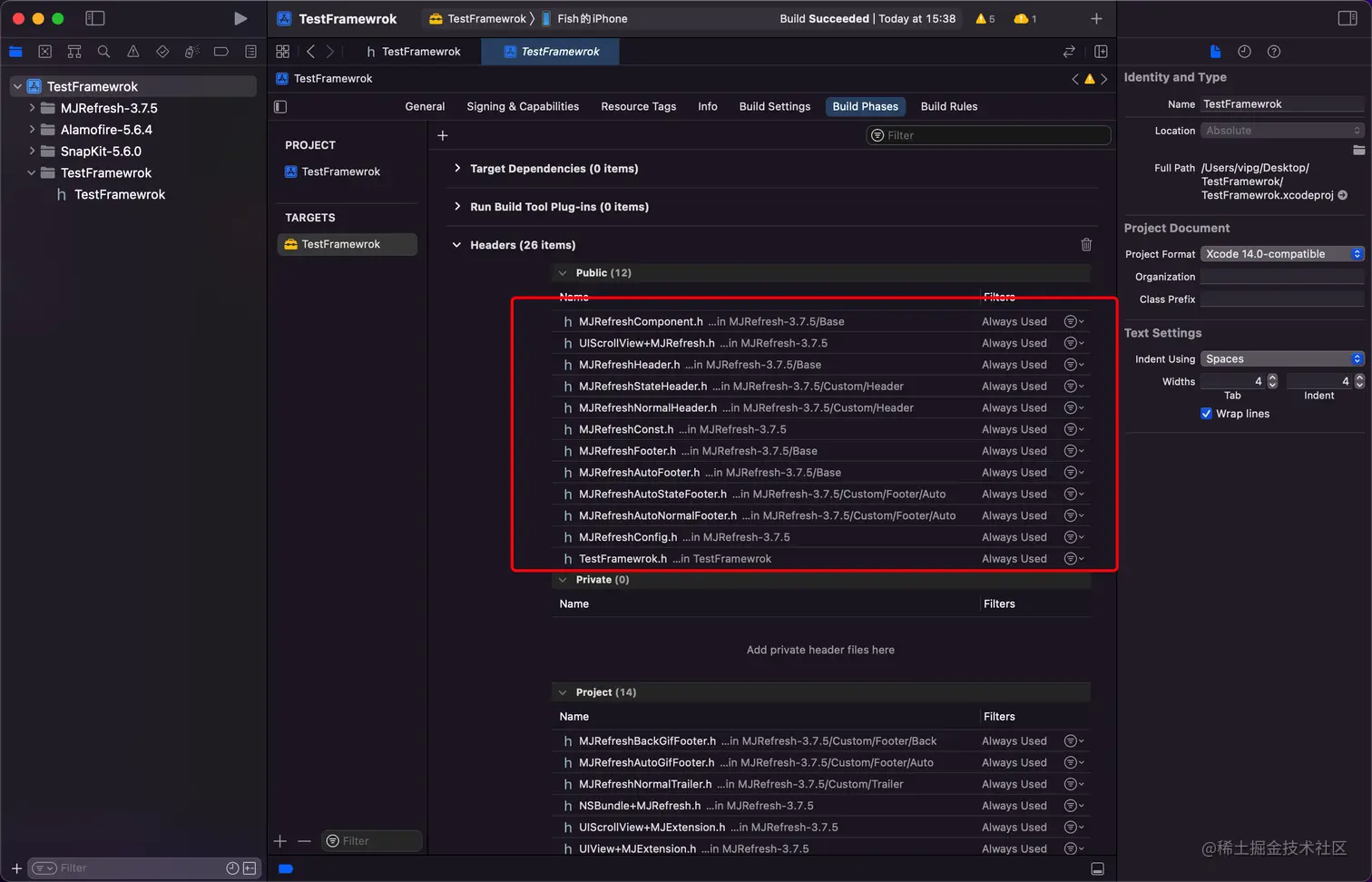Collapse the Project (14) group

pyautogui.click(x=563, y=692)
